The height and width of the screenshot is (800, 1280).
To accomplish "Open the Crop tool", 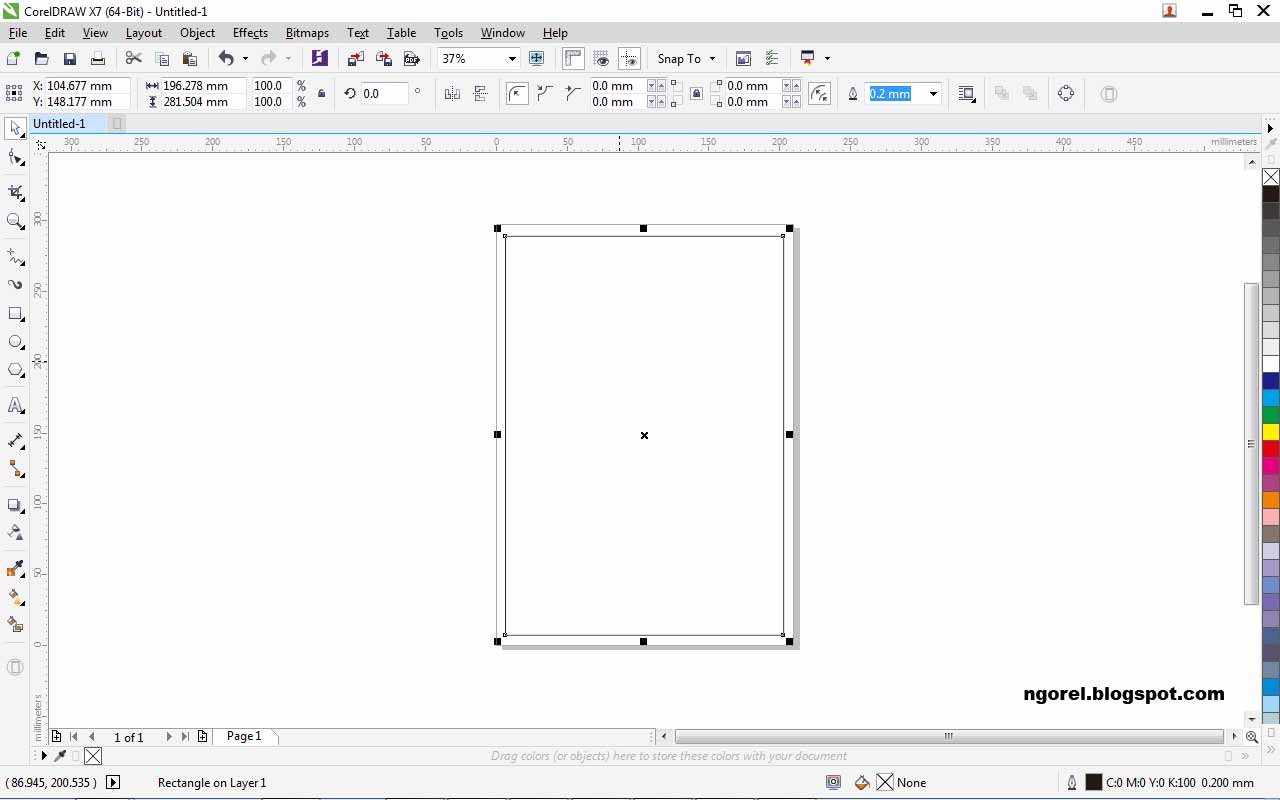I will point(15,192).
